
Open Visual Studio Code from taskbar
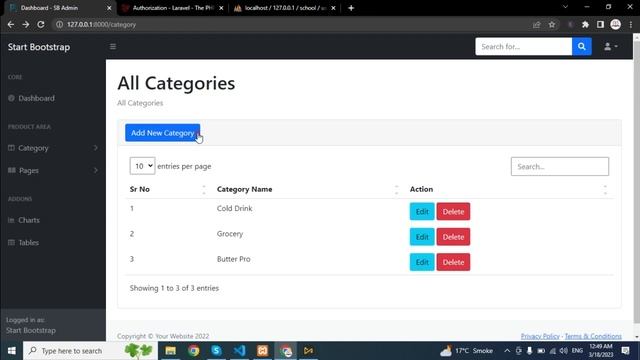tap(240, 351)
